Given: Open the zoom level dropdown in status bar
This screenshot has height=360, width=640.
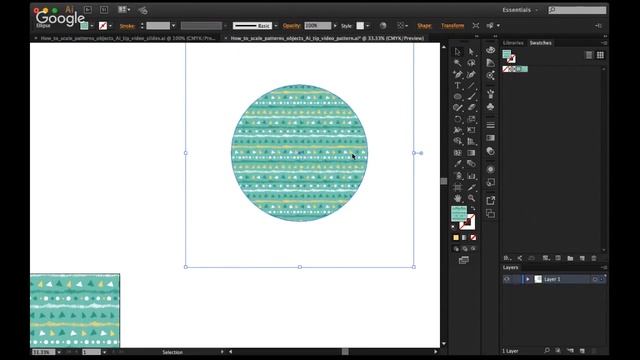Looking at the screenshot, I should tap(59, 352).
